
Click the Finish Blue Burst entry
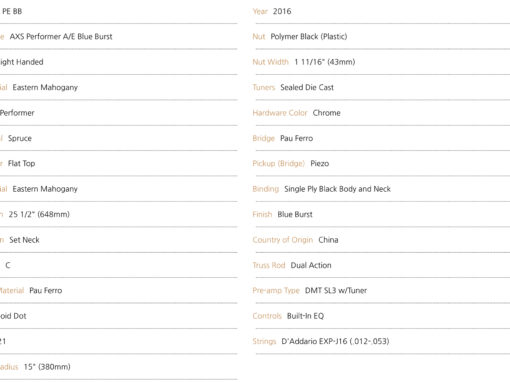tap(282, 214)
